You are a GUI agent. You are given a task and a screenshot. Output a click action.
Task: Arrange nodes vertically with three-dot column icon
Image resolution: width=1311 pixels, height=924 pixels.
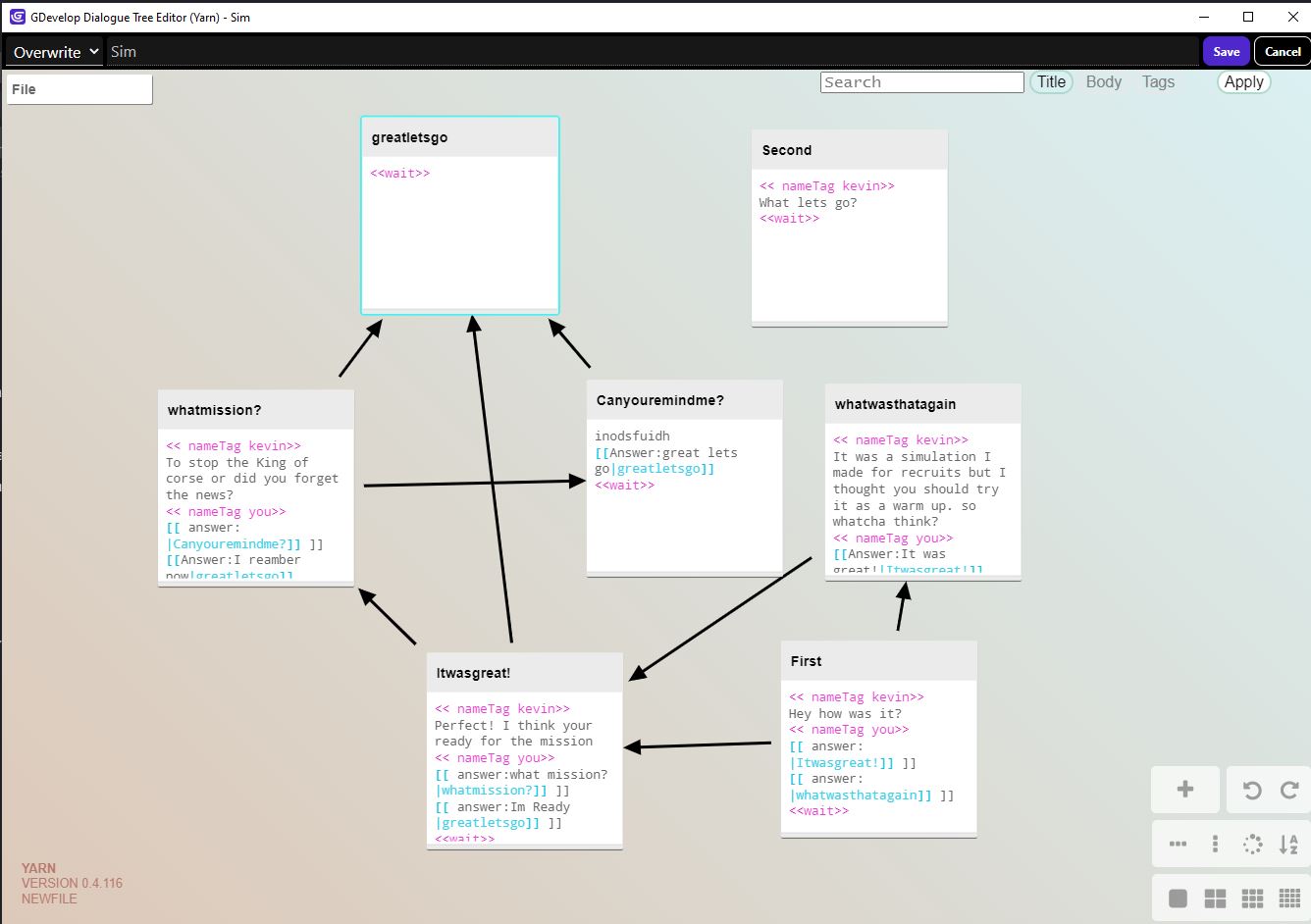pyautogui.click(x=1215, y=844)
